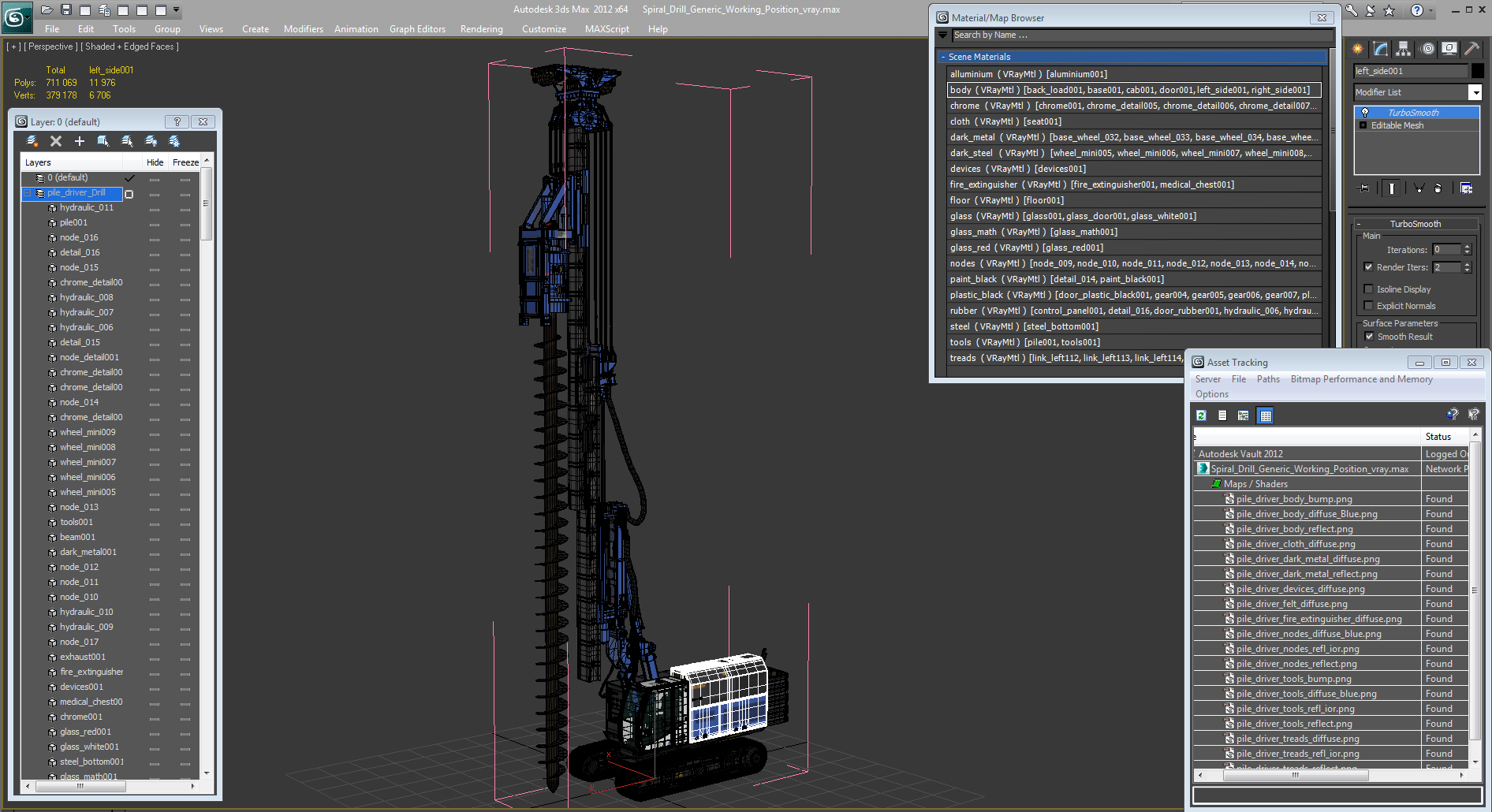The width and height of the screenshot is (1492, 812).
Task: Open quick access toolbar dropdown arrow
Action: click(177, 10)
